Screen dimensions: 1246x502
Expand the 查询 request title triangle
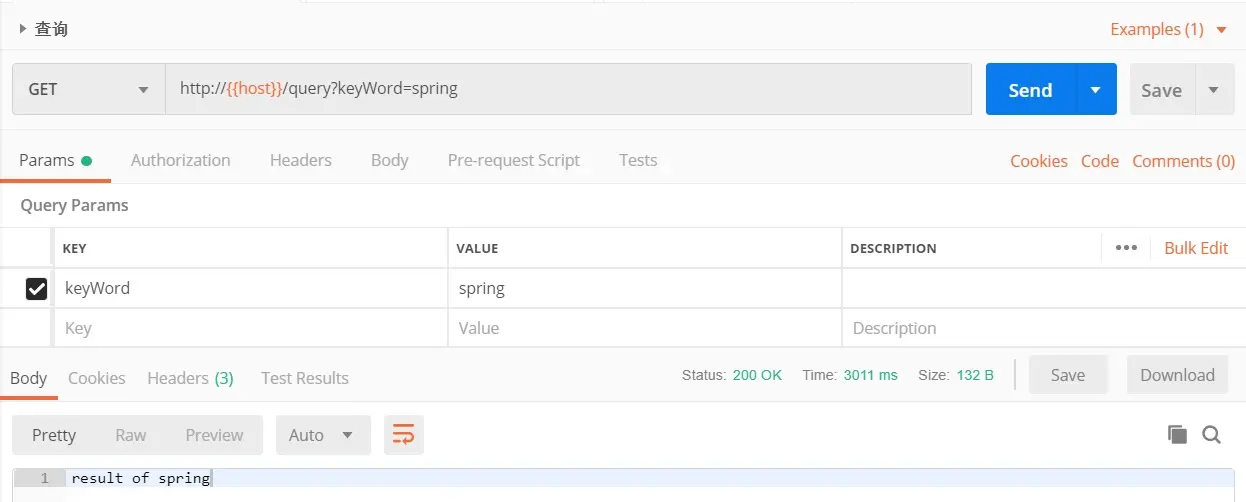23,29
